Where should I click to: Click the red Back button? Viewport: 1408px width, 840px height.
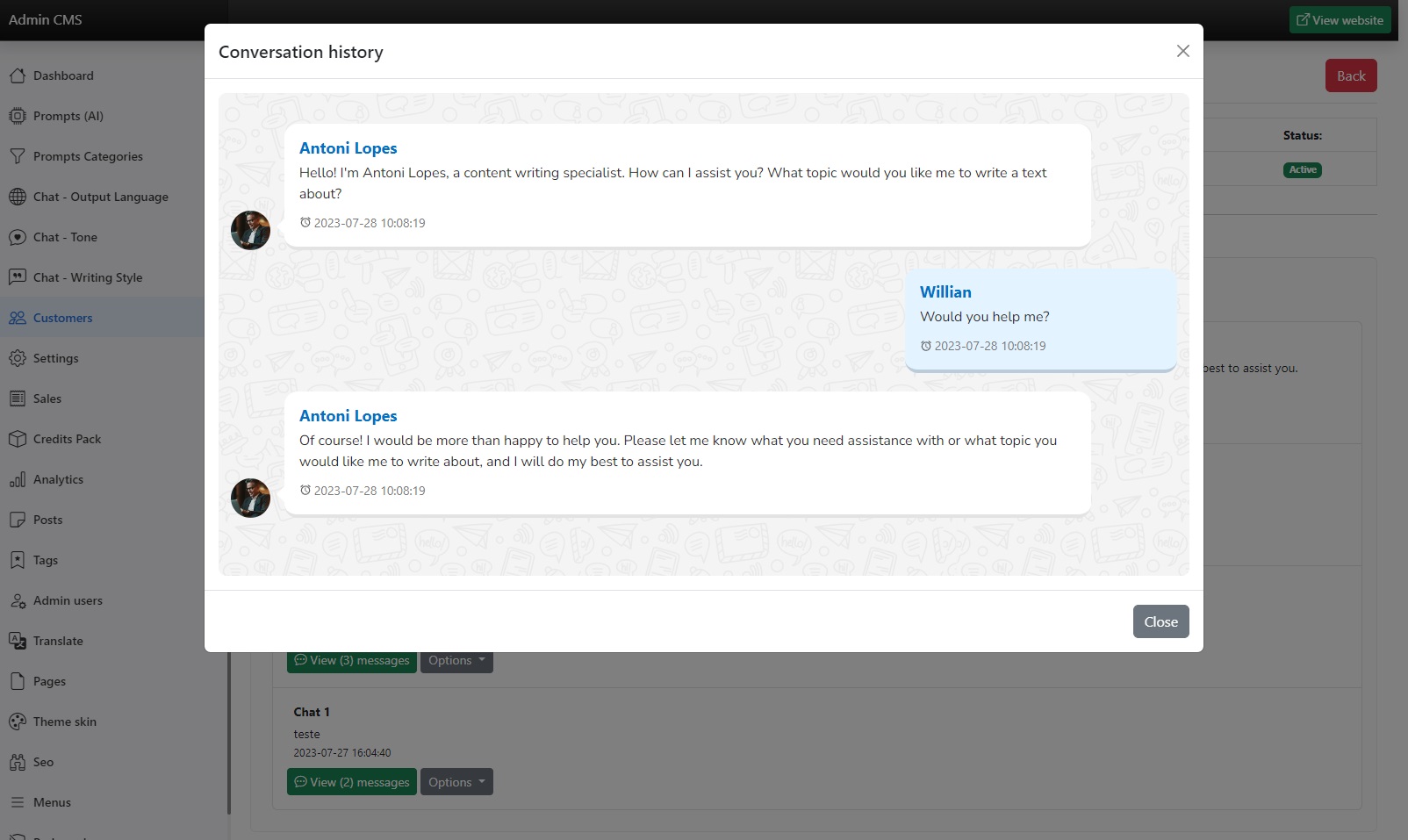pyautogui.click(x=1351, y=76)
